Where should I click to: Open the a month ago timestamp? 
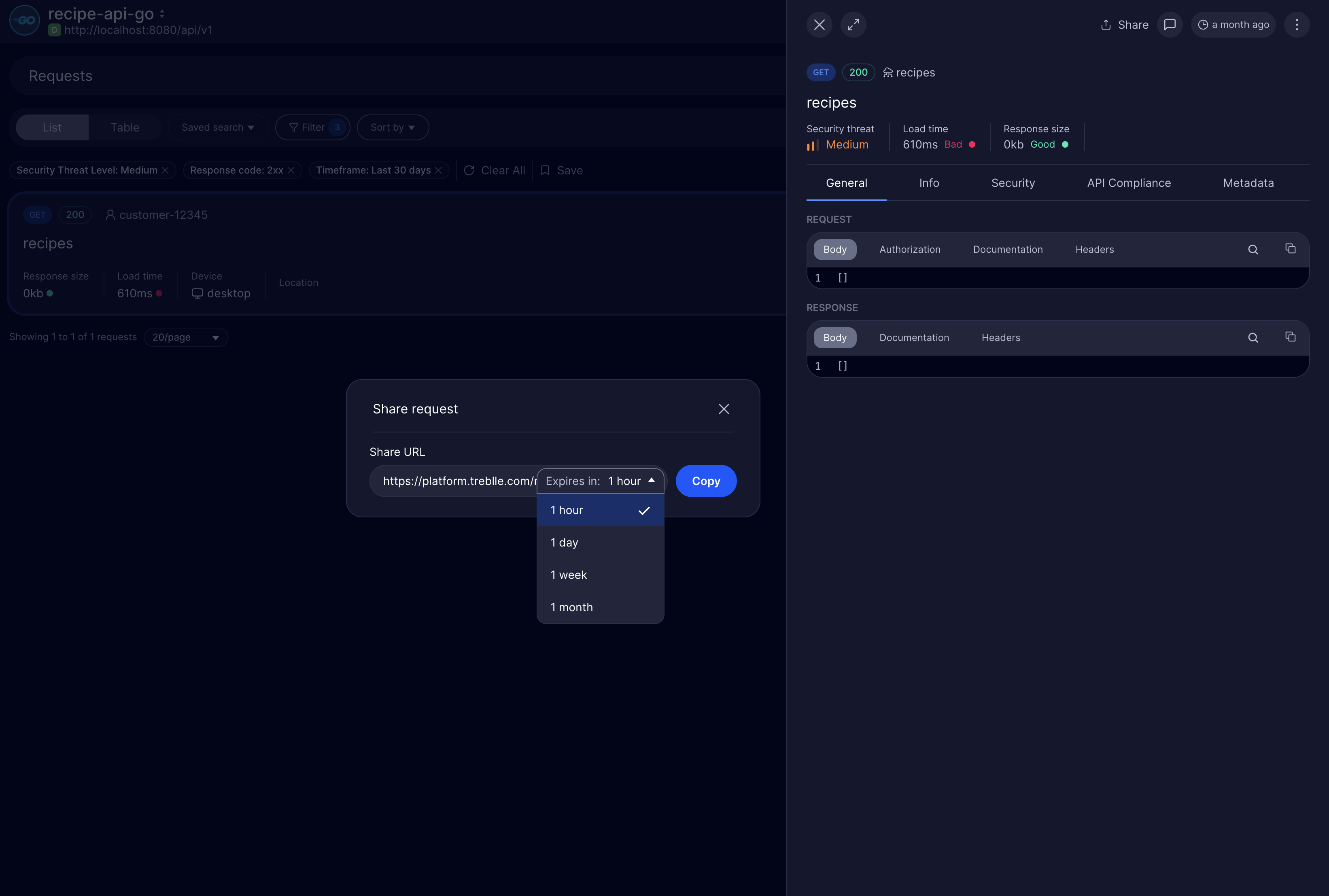1233,25
